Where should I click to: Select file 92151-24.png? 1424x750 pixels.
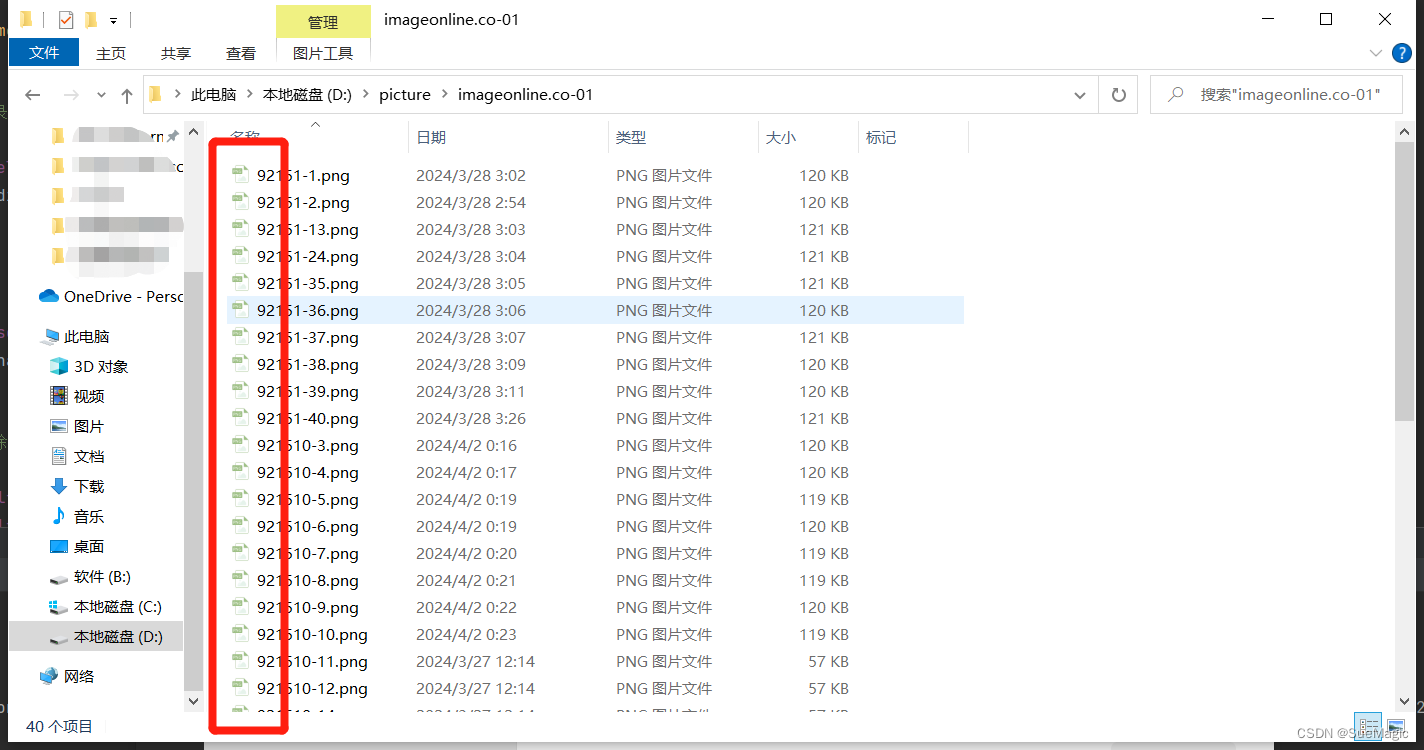pyautogui.click(x=307, y=257)
